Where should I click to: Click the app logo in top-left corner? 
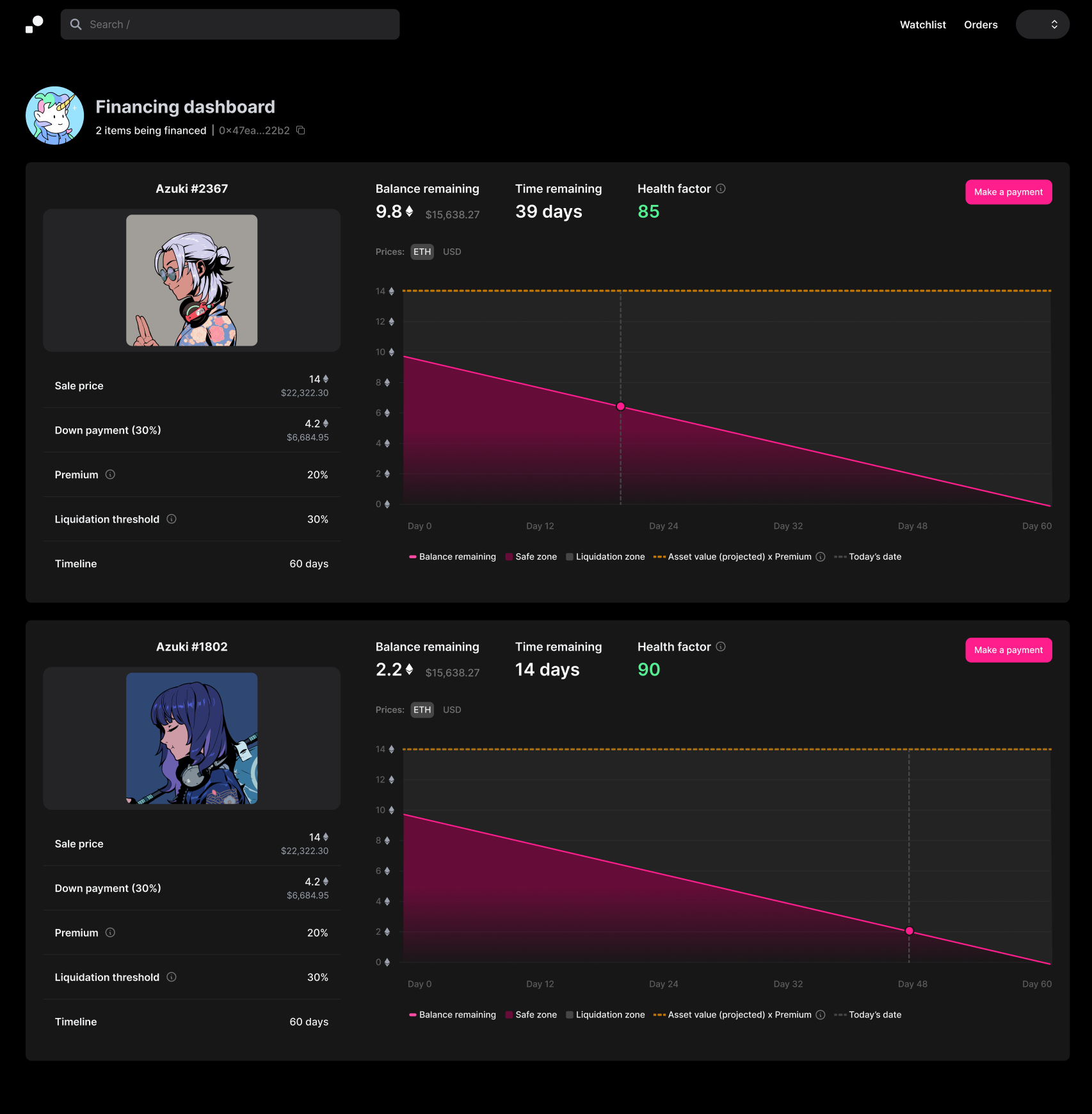(34, 24)
